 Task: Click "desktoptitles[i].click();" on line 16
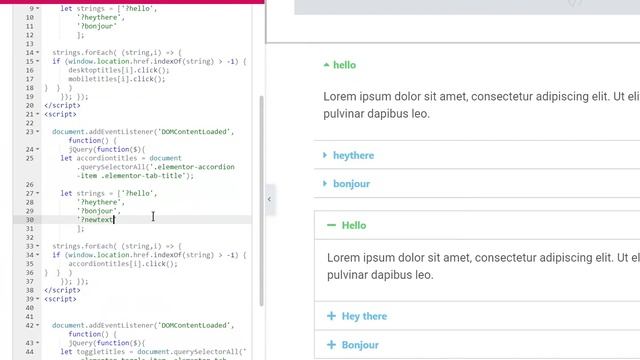[119, 70]
